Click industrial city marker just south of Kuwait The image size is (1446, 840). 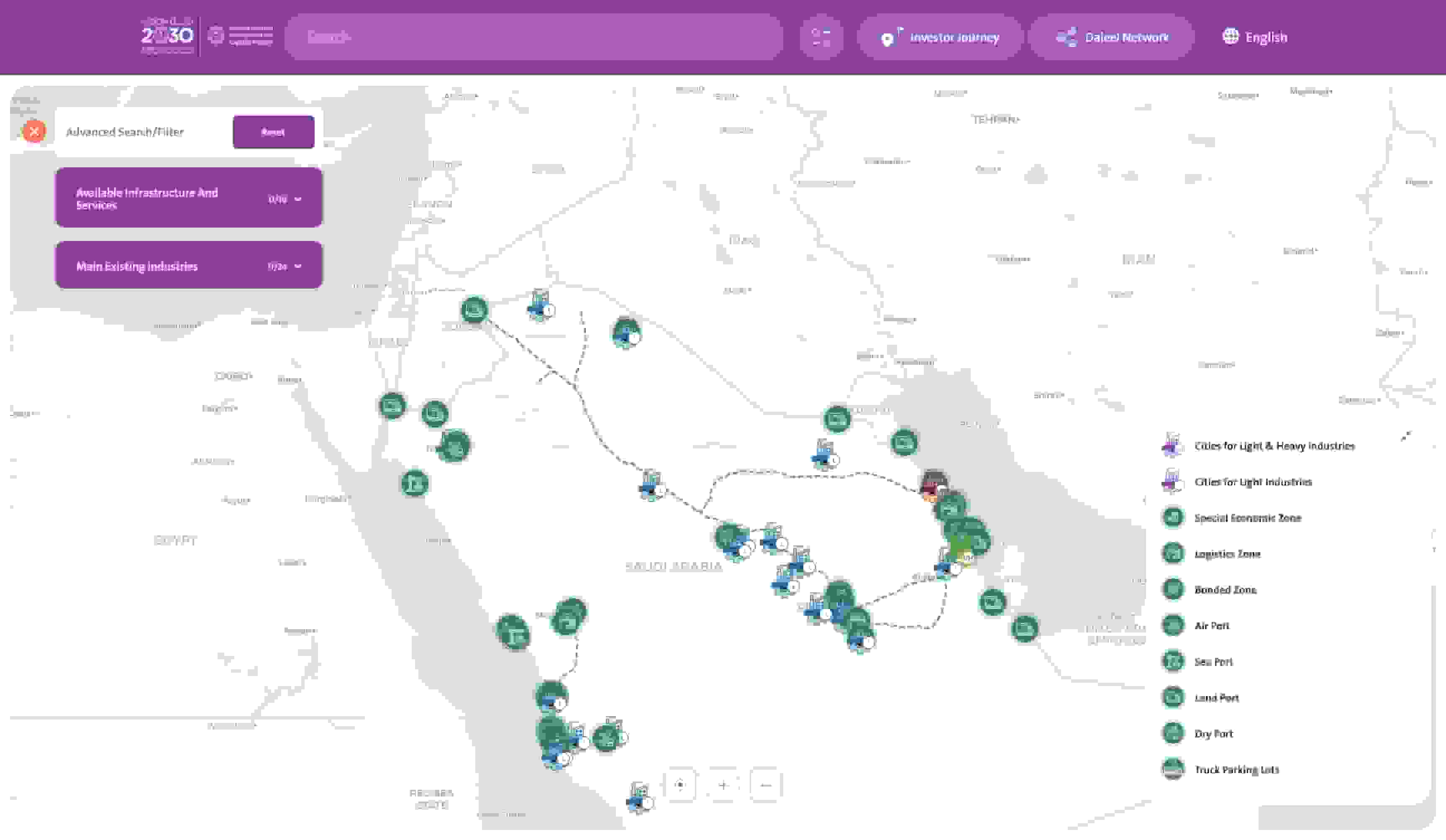(x=825, y=455)
